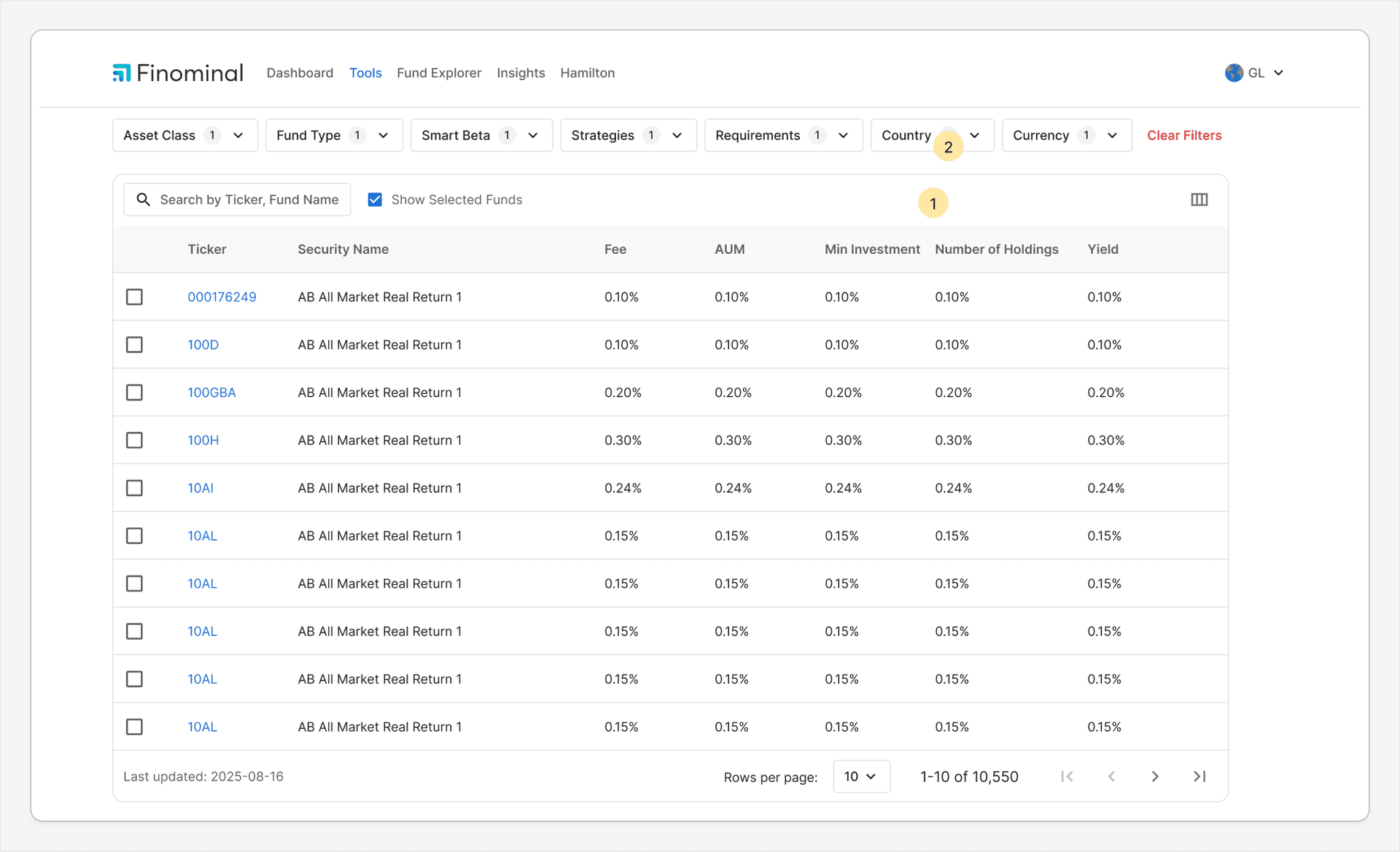
Task: Open Fund Explorer in navigation
Action: 439,73
